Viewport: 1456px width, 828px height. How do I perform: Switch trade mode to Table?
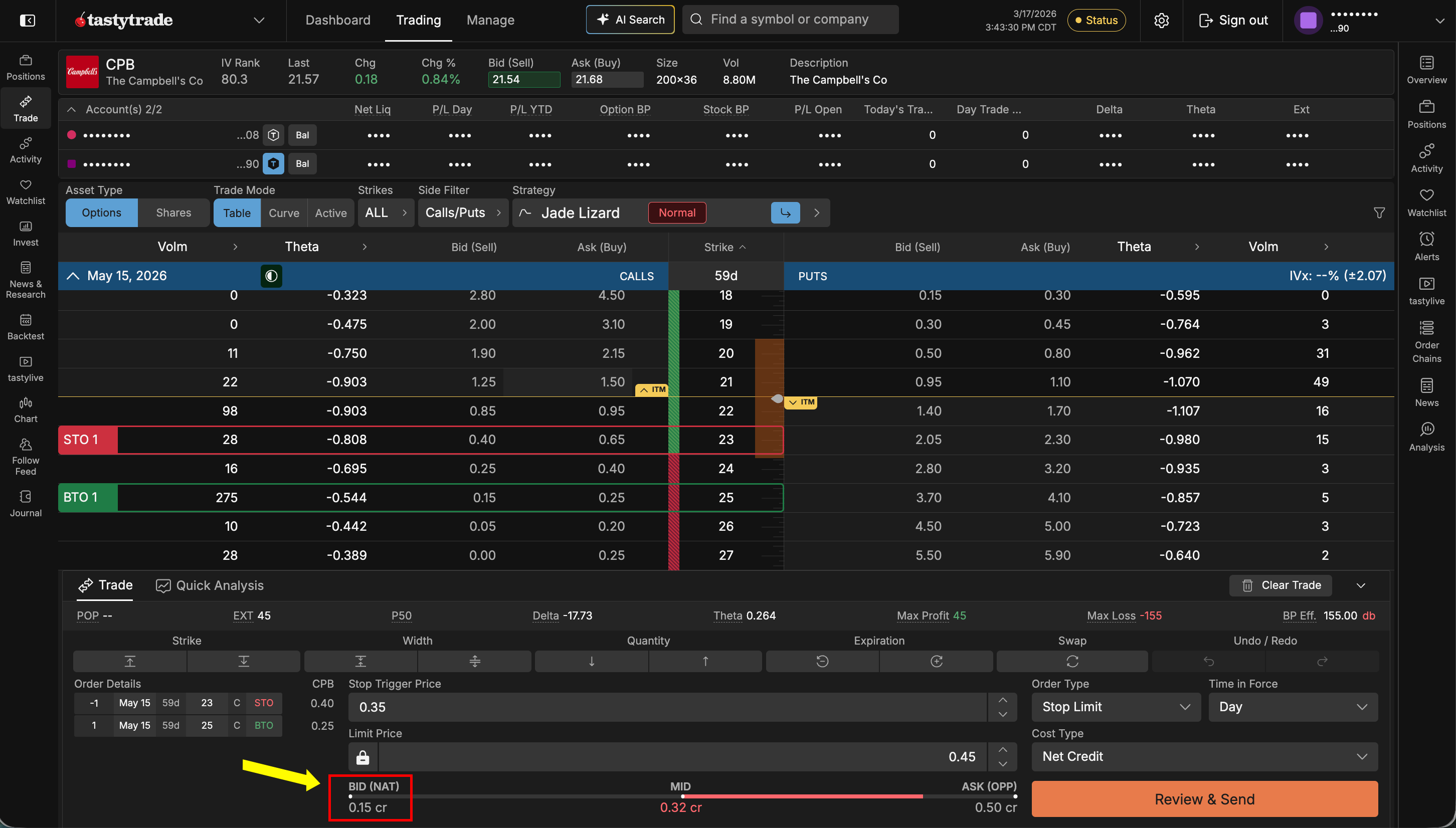[x=237, y=213]
